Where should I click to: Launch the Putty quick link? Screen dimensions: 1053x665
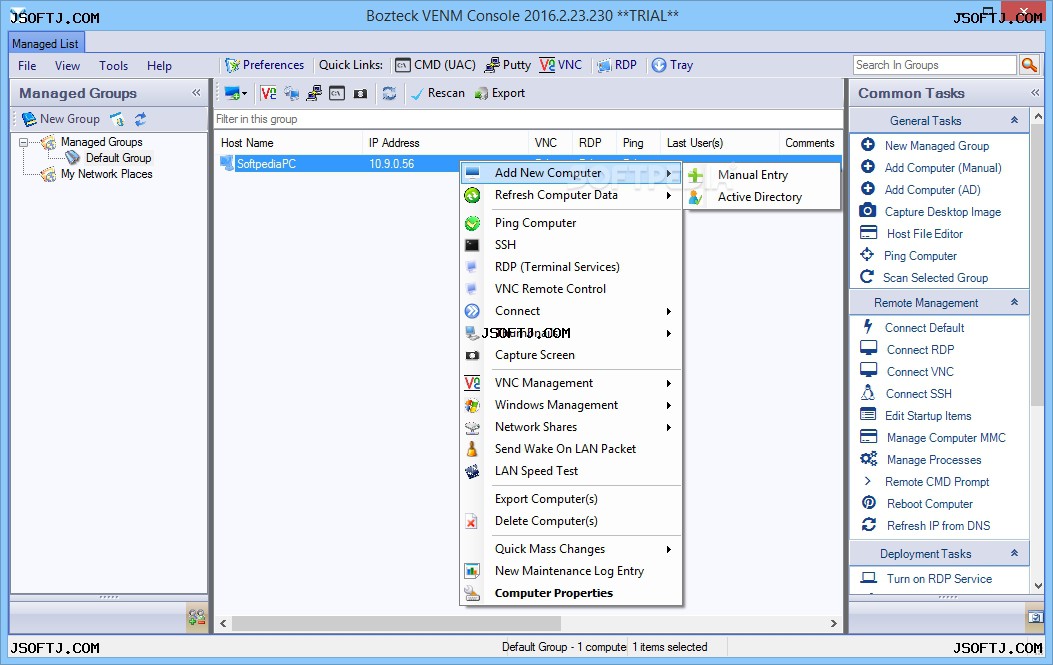[508, 65]
